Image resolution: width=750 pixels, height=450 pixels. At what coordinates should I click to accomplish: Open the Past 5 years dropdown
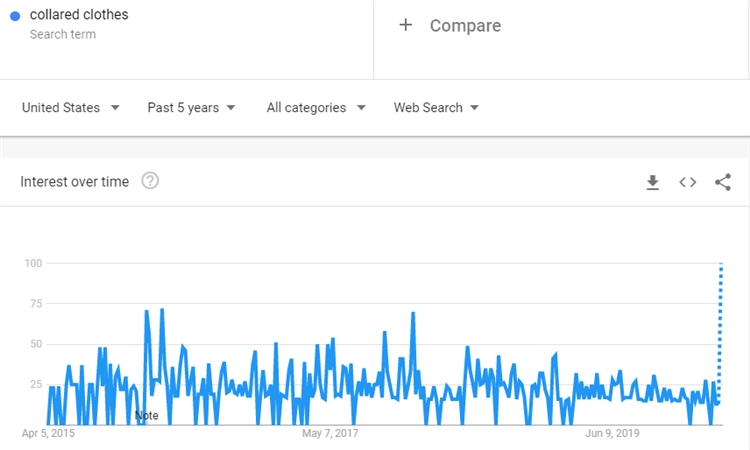[x=191, y=107]
